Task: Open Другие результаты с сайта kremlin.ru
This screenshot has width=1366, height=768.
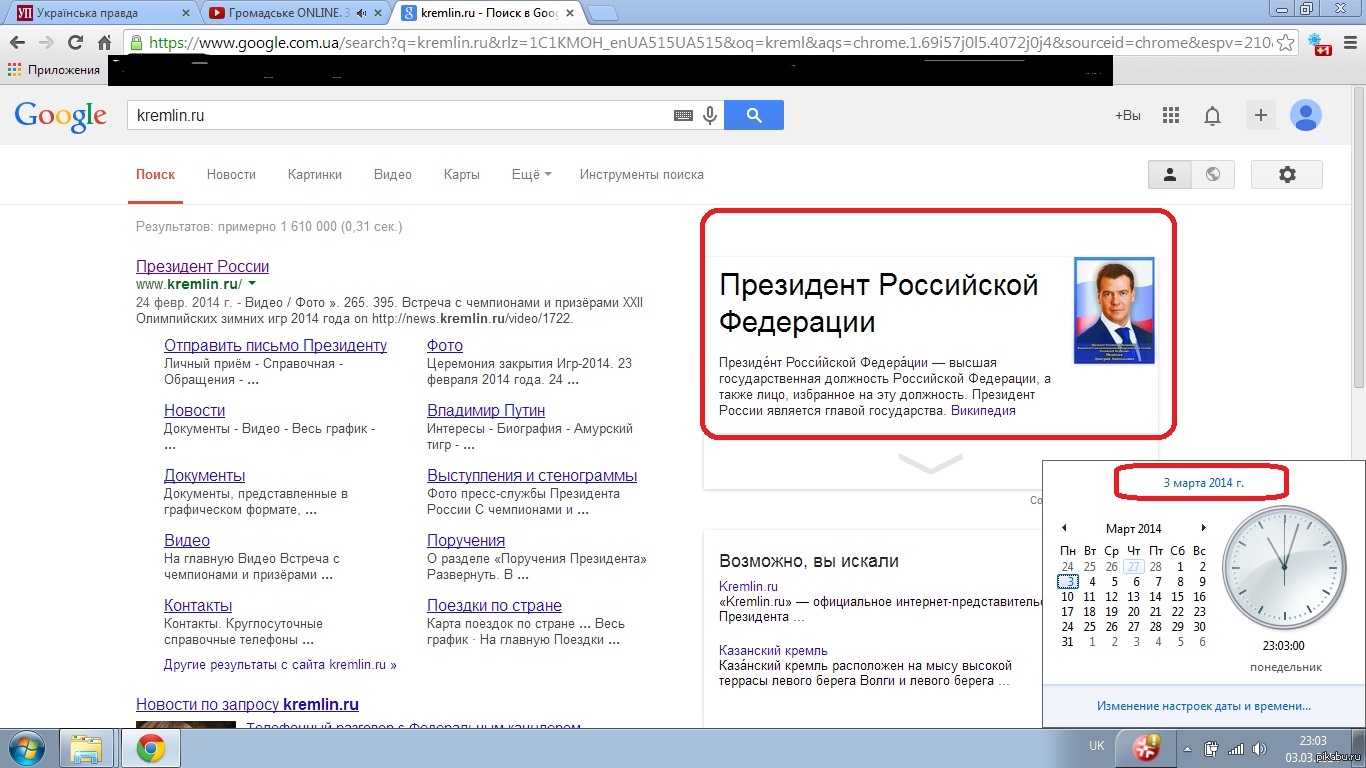Action: coord(280,664)
